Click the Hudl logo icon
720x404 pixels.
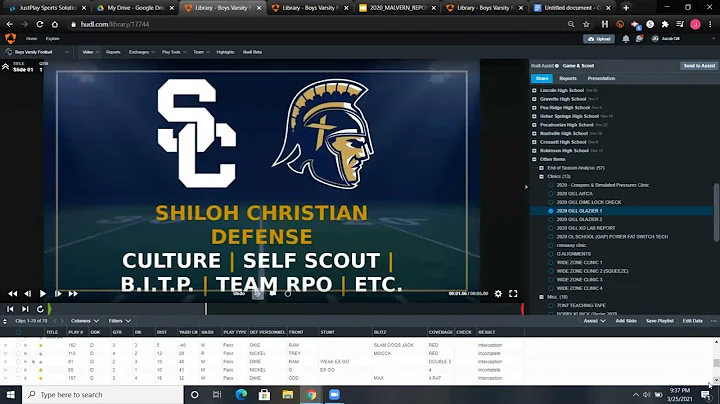pyautogui.click(x=10, y=39)
